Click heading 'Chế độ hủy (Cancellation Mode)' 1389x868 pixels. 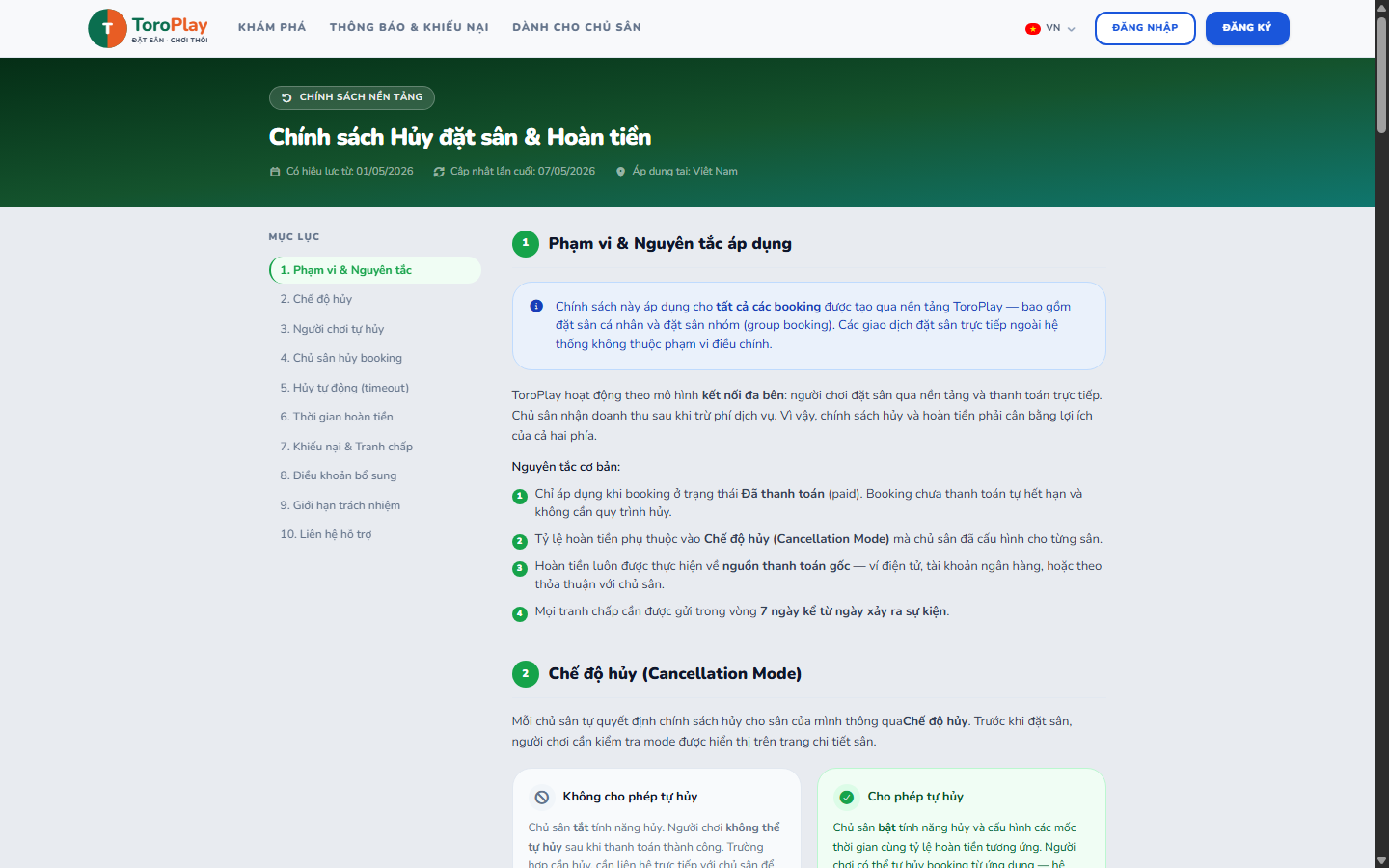(675, 673)
